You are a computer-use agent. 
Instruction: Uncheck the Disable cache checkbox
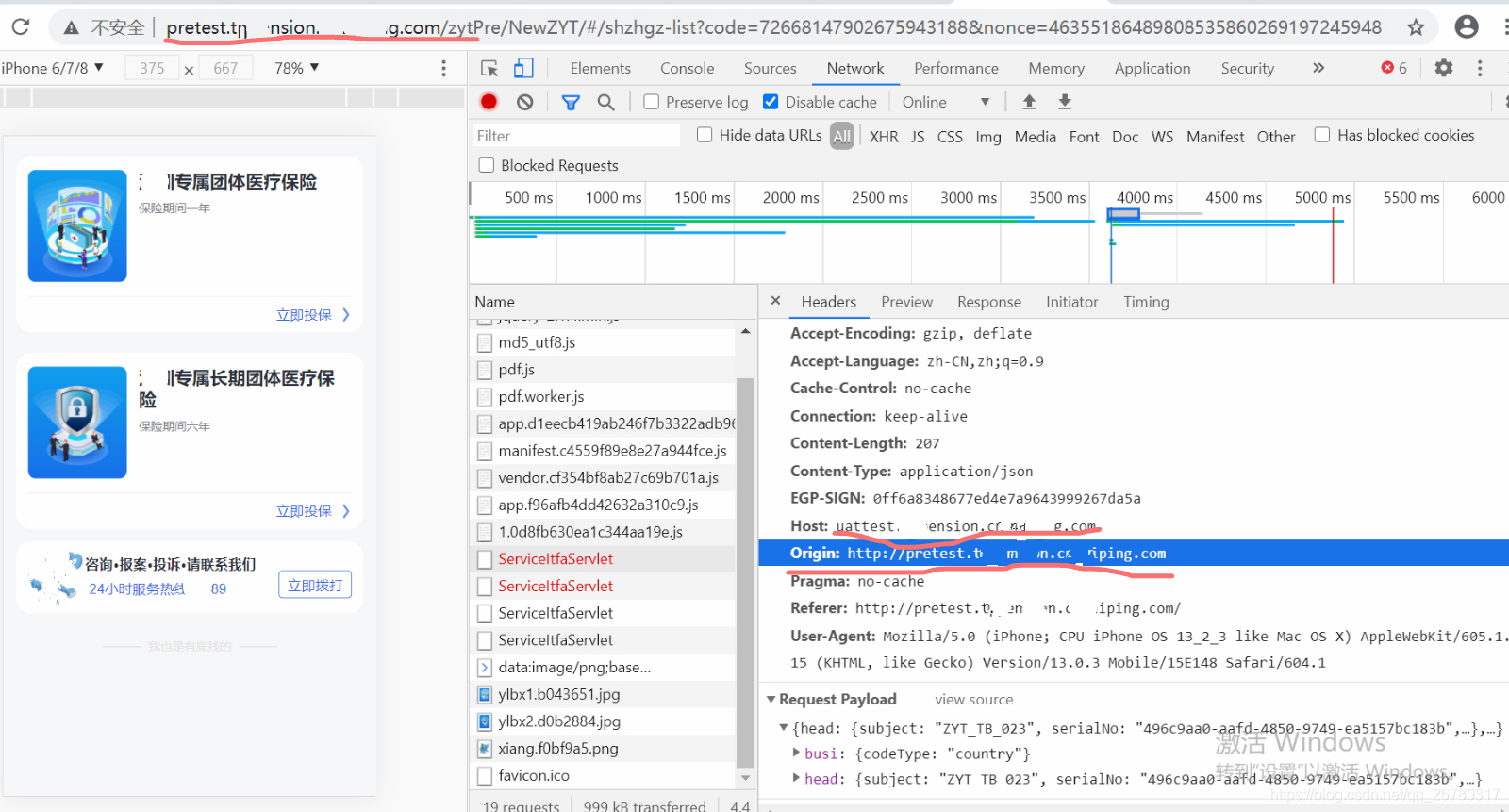tap(771, 102)
